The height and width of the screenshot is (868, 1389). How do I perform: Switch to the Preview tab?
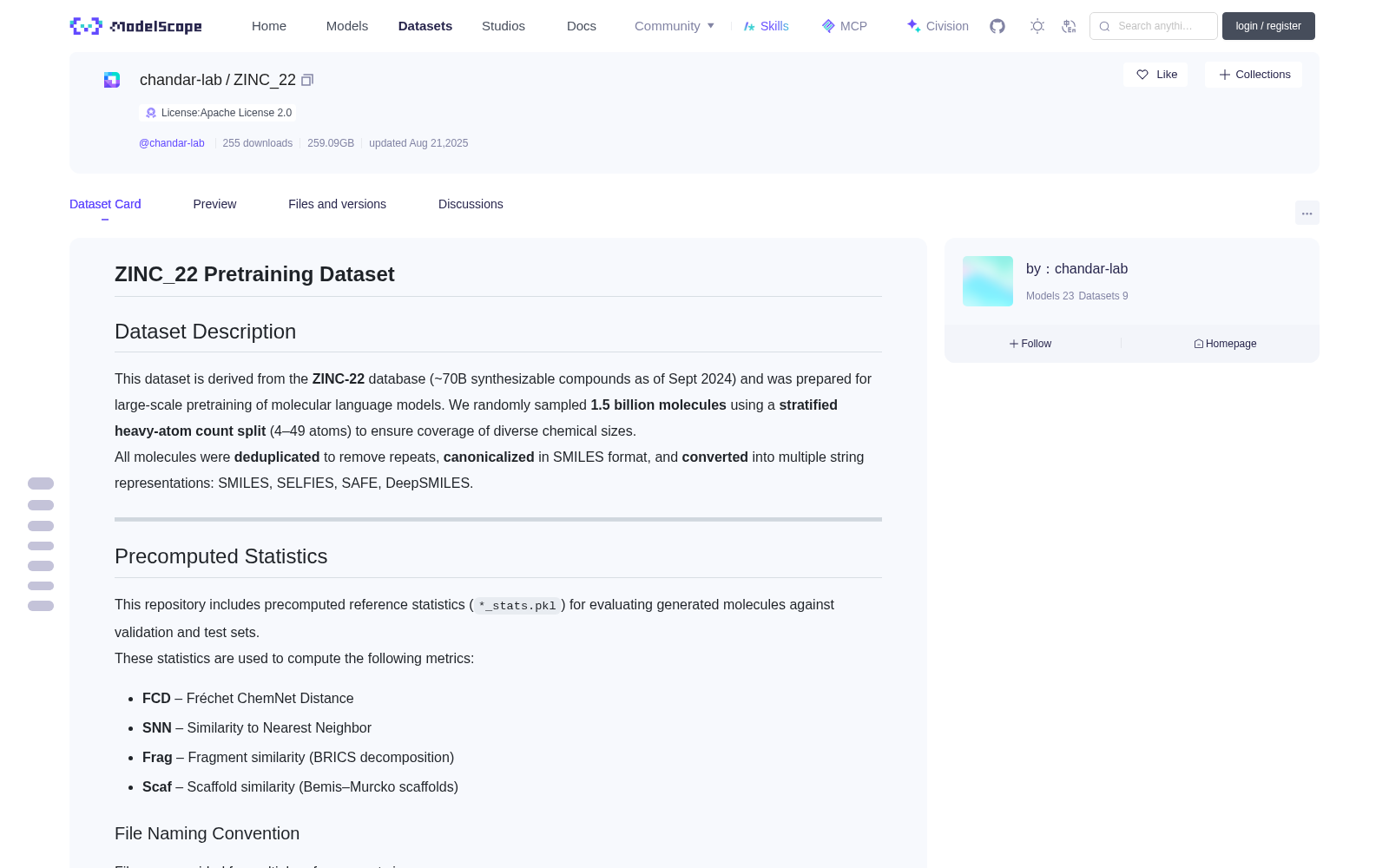click(214, 204)
